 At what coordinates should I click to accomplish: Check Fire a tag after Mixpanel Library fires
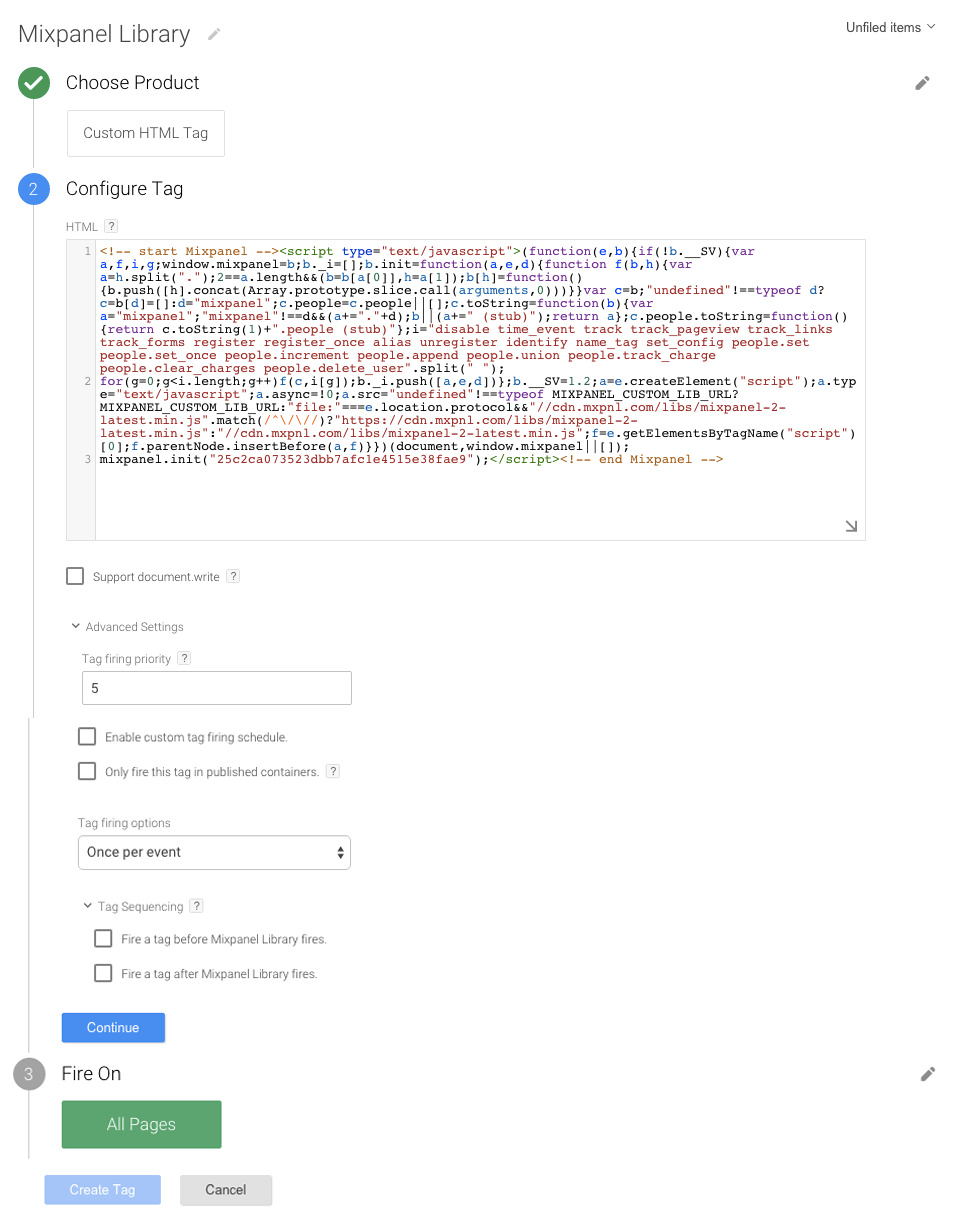[103, 973]
